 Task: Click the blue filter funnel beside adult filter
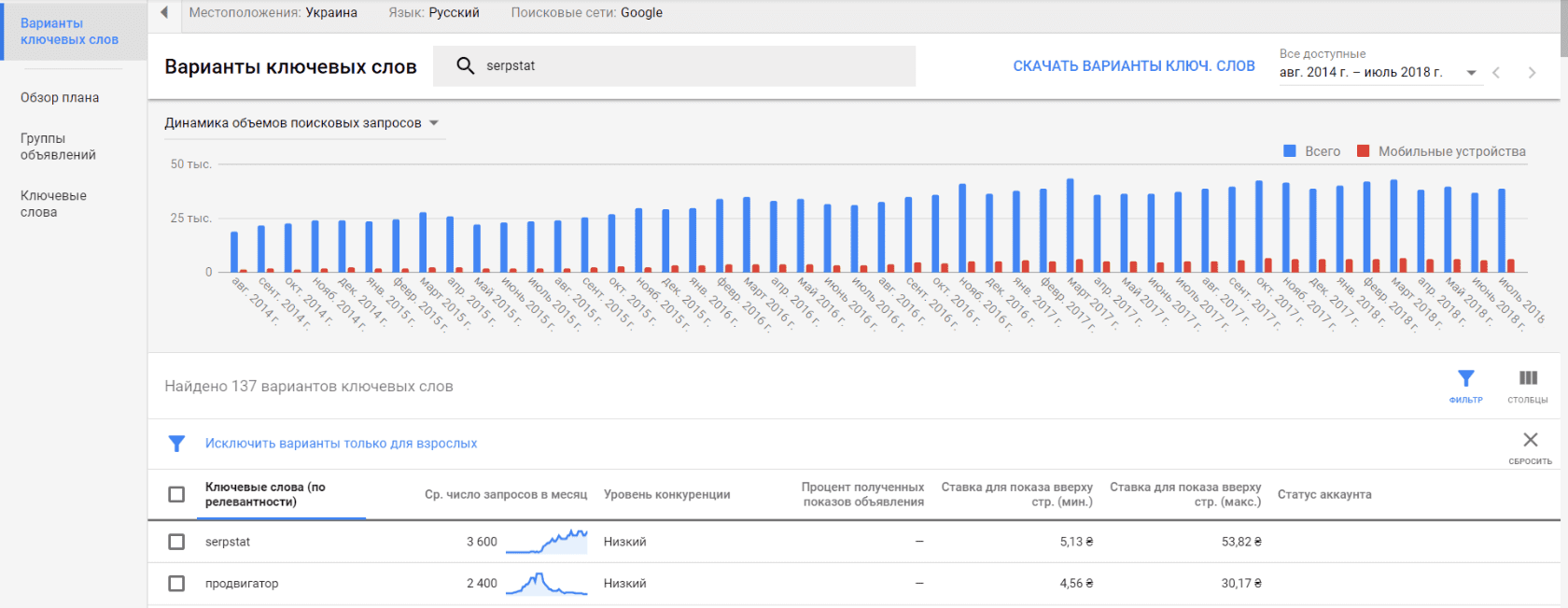176,444
